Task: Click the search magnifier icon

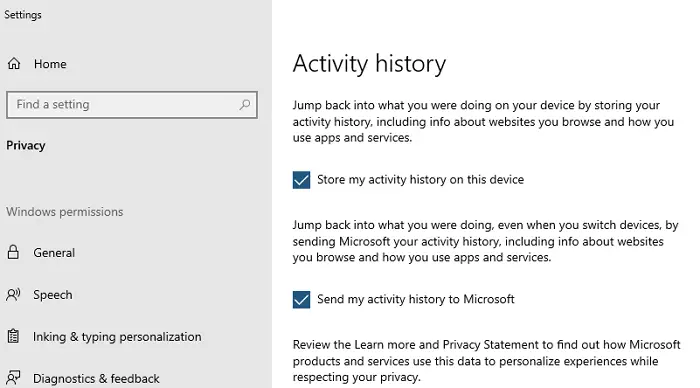Action: (x=245, y=104)
